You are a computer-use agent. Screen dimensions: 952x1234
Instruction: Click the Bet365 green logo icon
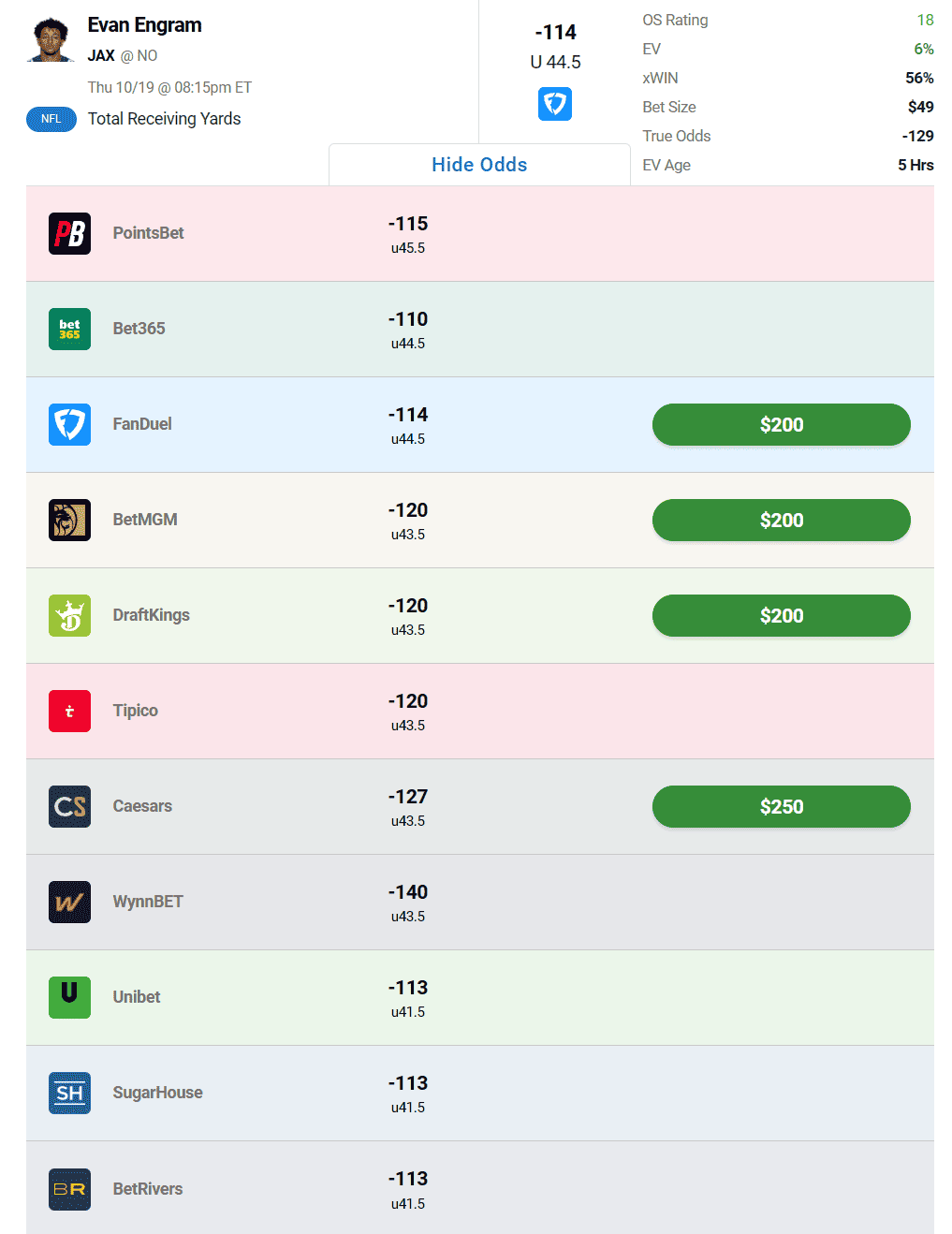[x=69, y=330]
